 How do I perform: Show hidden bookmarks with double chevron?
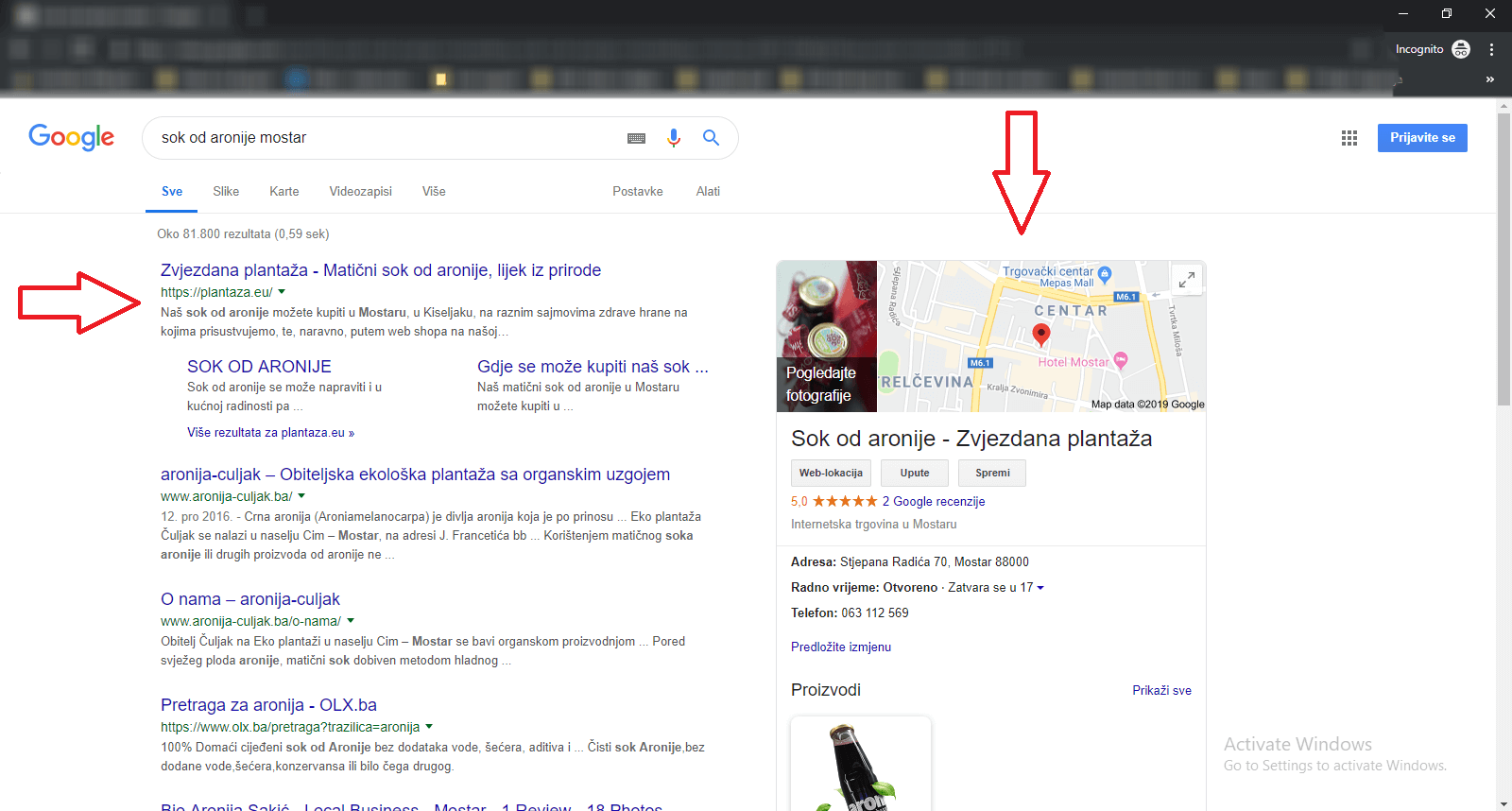[x=1490, y=79]
